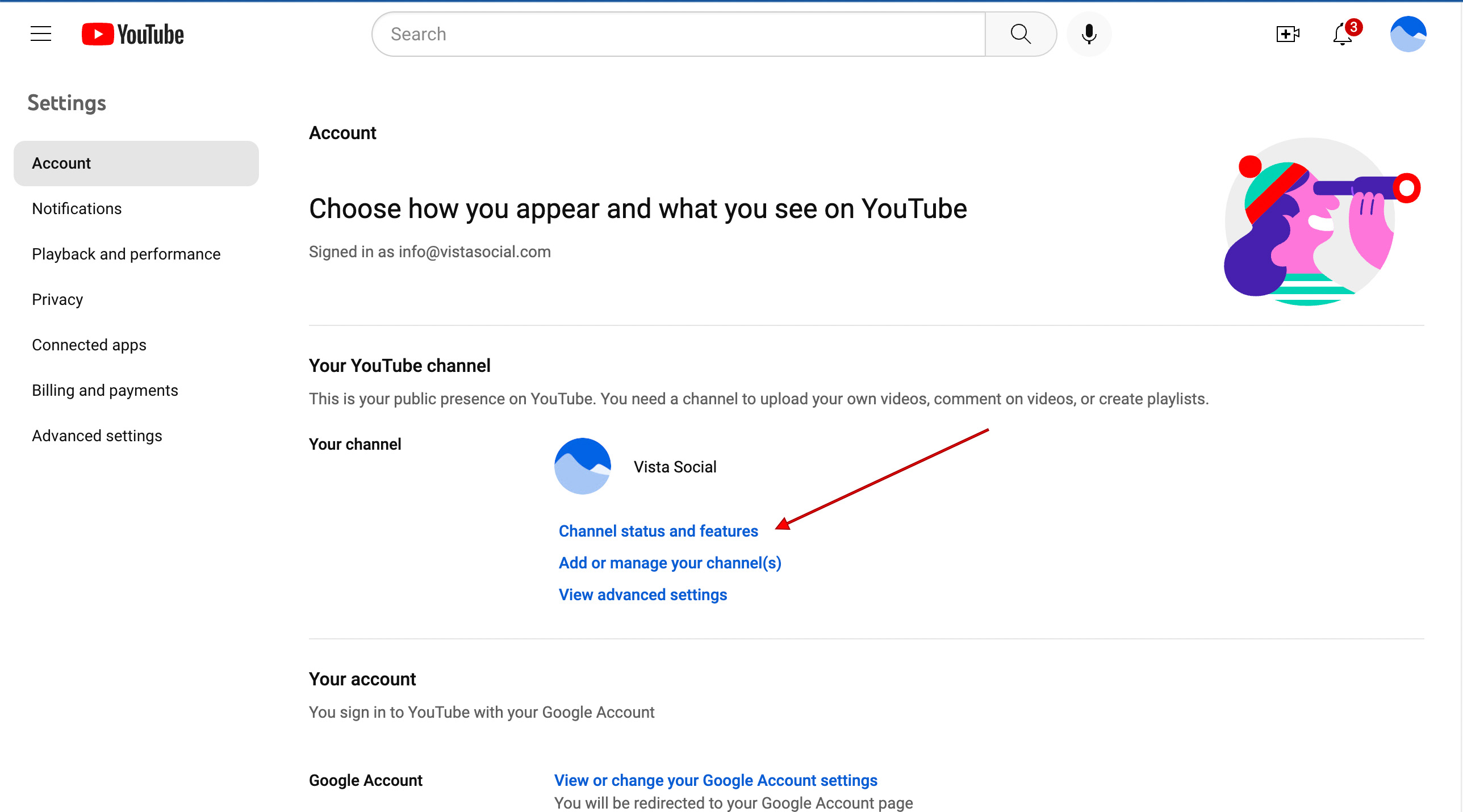Open Notifications settings menu item
Image resolution: width=1463 pixels, height=812 pixels.
pyautogui.click(x=76, y=208)
